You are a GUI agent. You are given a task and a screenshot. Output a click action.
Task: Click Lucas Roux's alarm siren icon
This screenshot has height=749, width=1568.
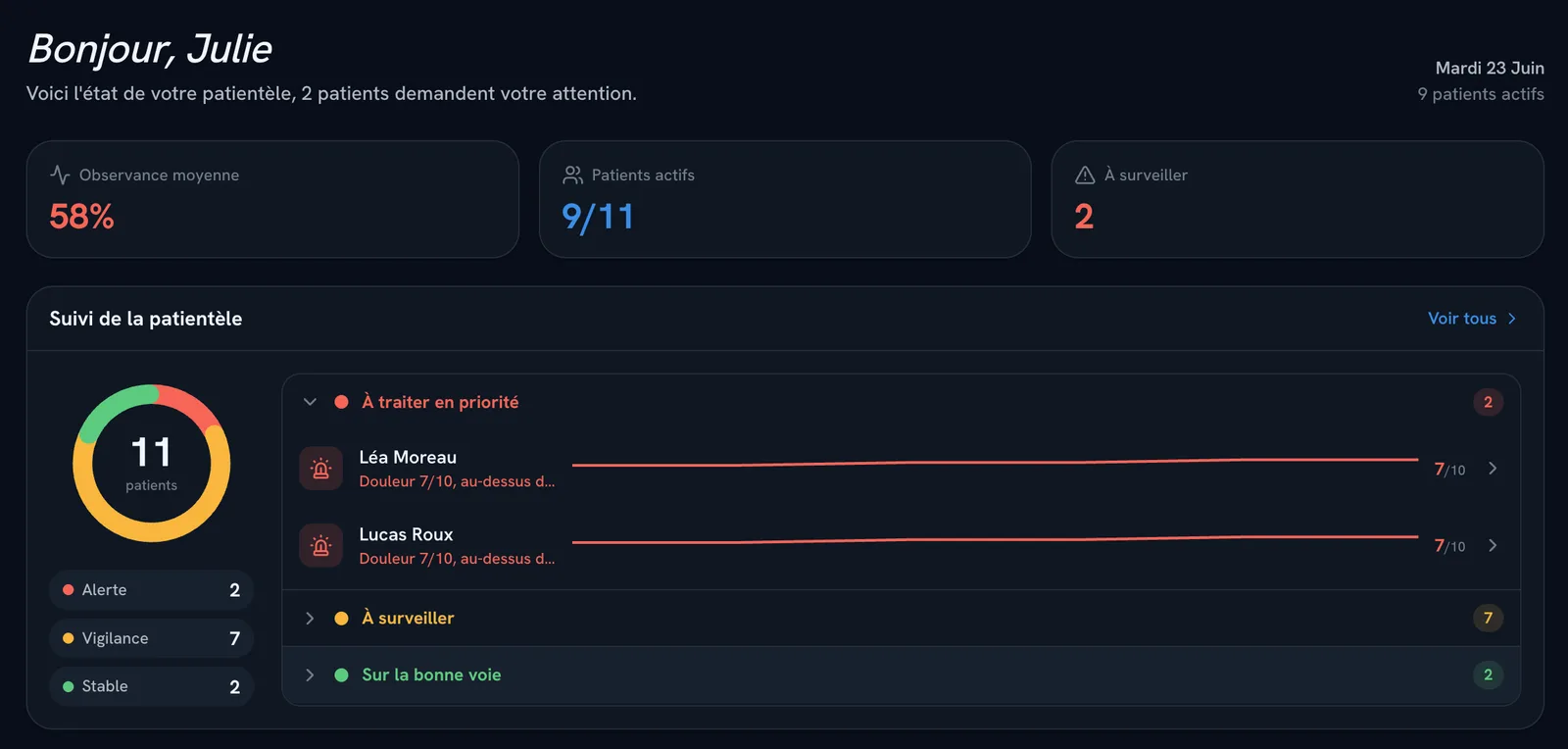point(320,546)
